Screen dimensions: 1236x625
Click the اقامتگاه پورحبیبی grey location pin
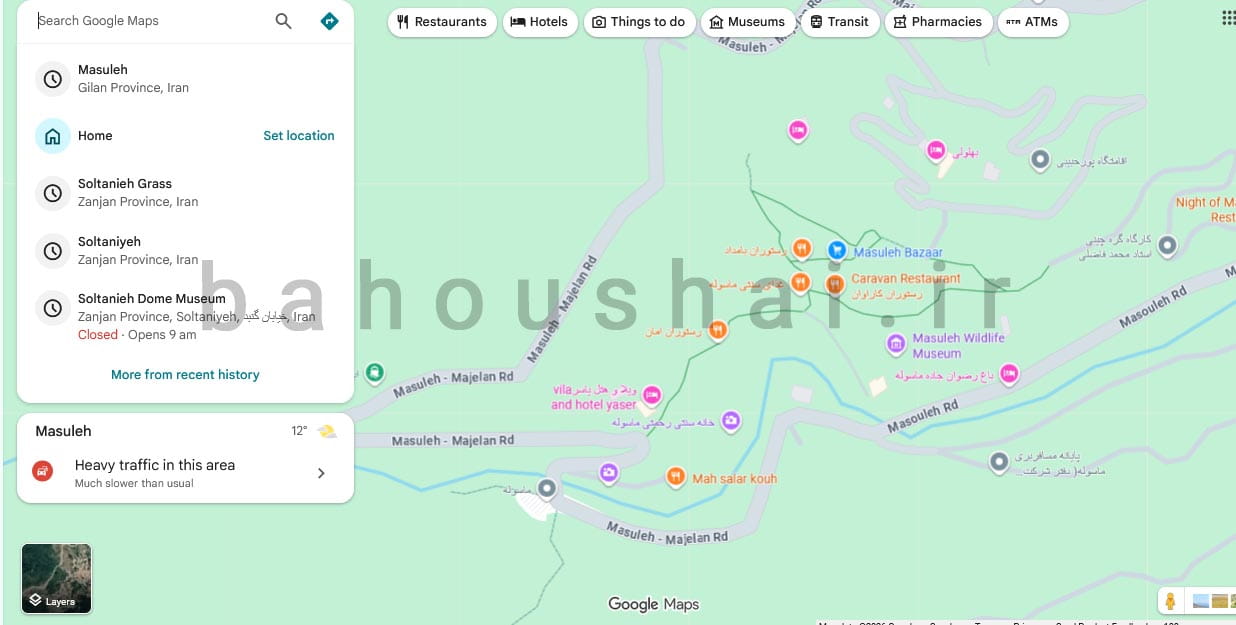pos(1040,159)
